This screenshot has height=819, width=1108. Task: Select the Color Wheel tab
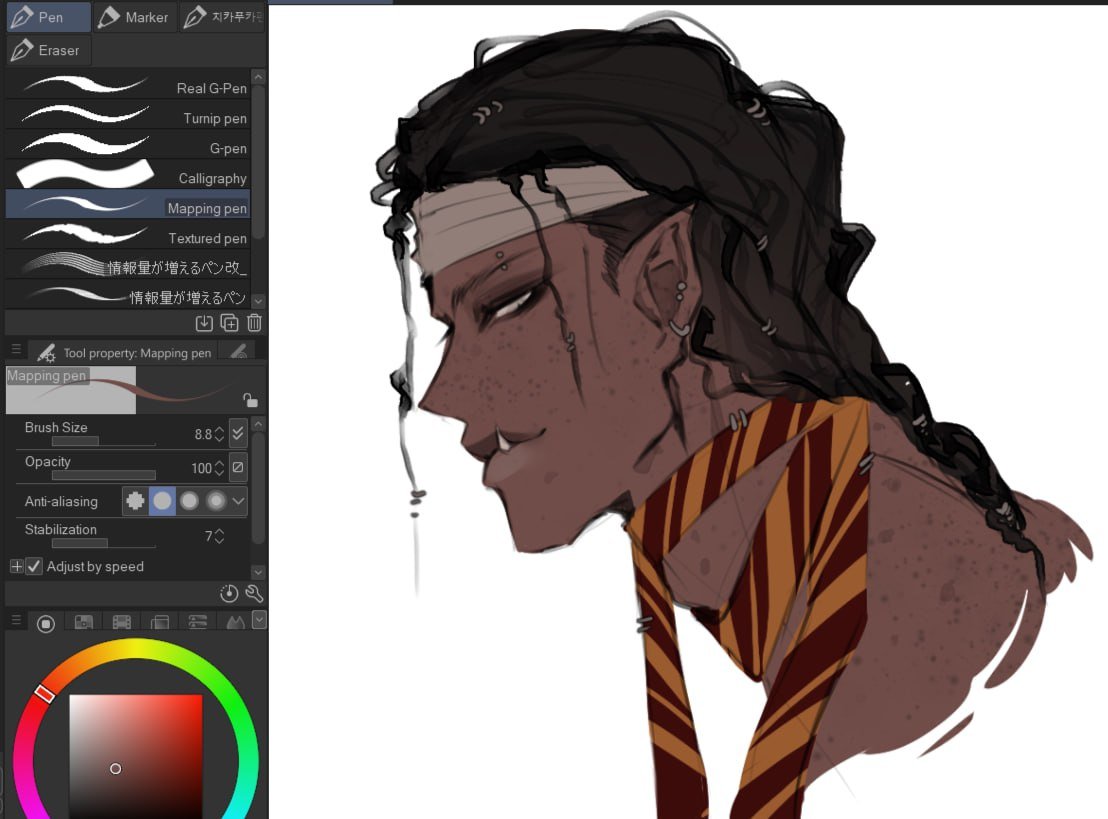46,623
